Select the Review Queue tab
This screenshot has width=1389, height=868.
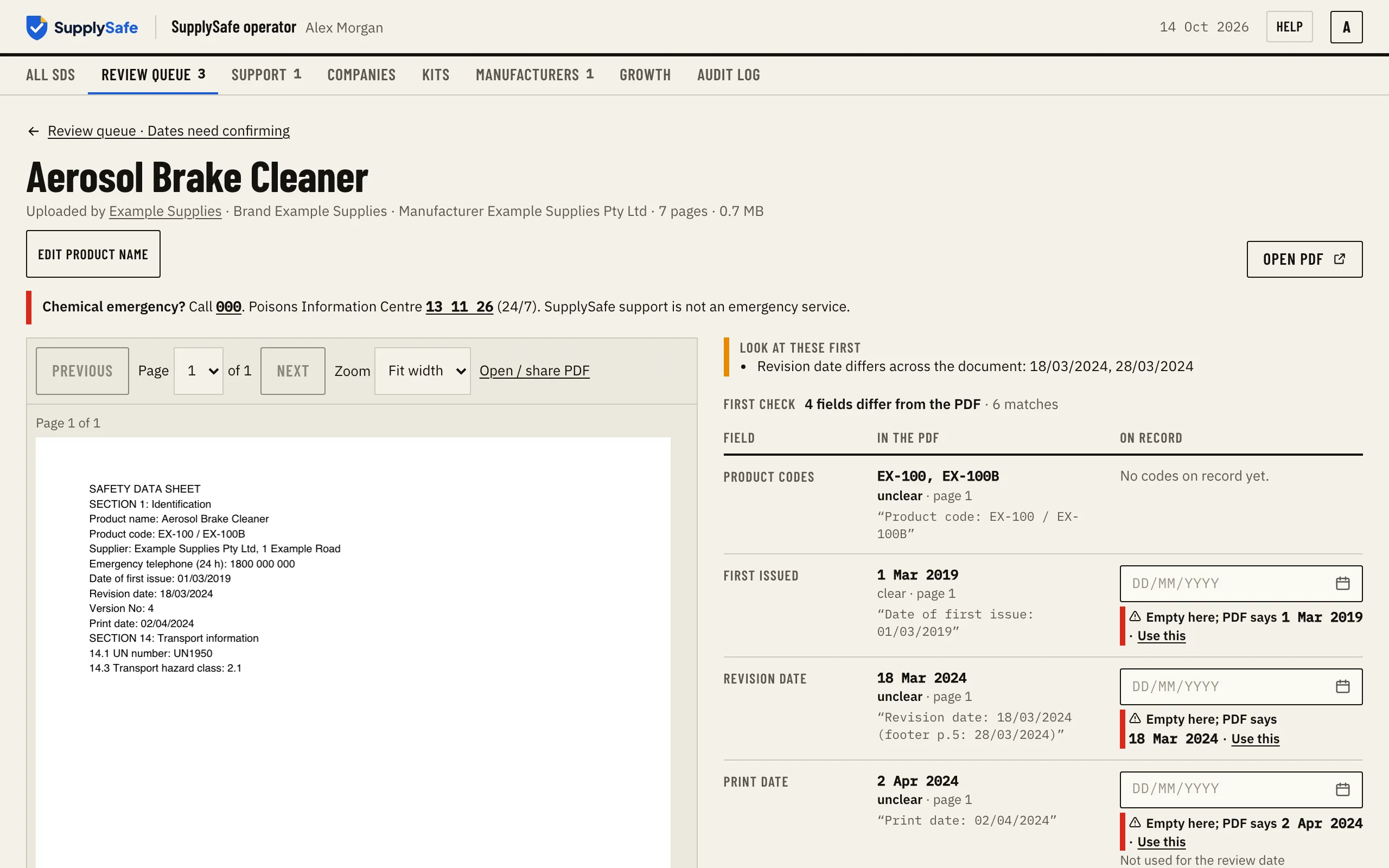pos(152,75)
